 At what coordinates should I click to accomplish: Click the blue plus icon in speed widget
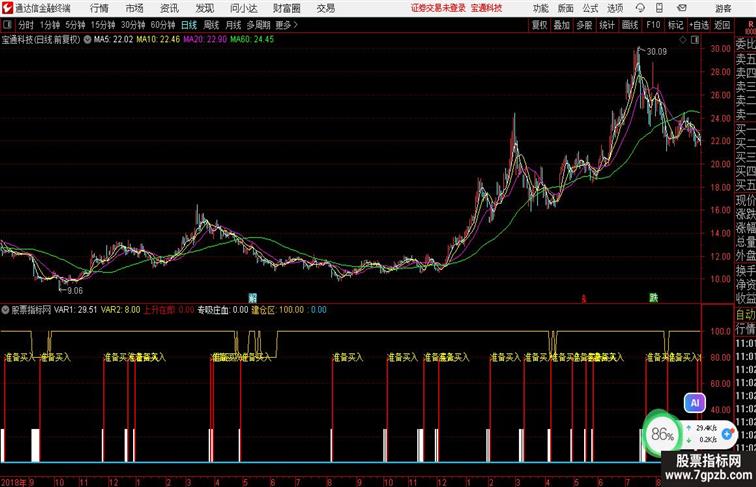pyautogui.click(x=727, y=434)
